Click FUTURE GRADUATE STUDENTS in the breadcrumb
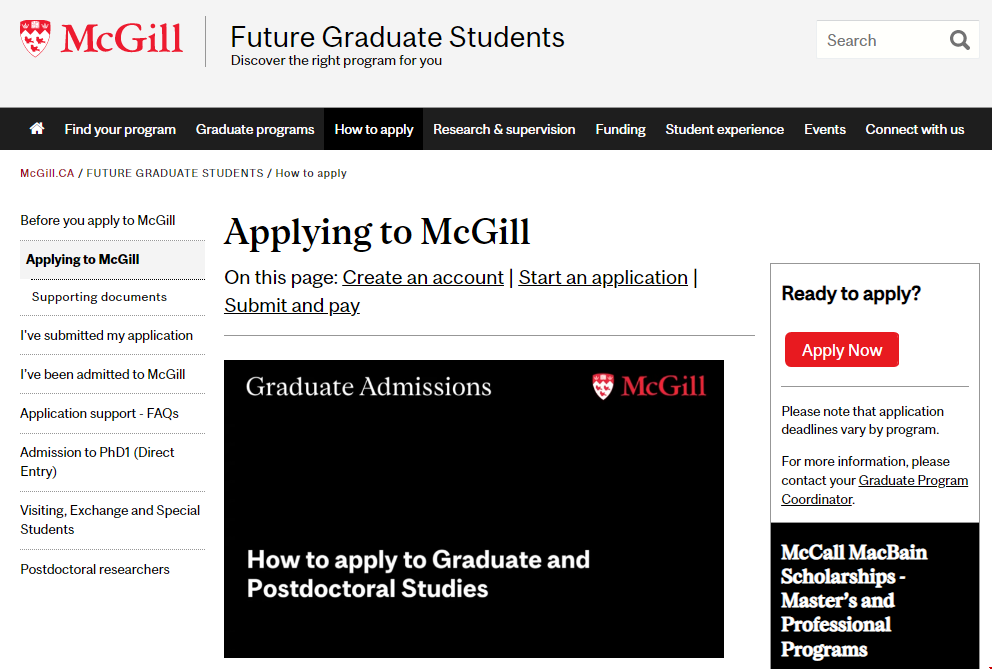 175,173
